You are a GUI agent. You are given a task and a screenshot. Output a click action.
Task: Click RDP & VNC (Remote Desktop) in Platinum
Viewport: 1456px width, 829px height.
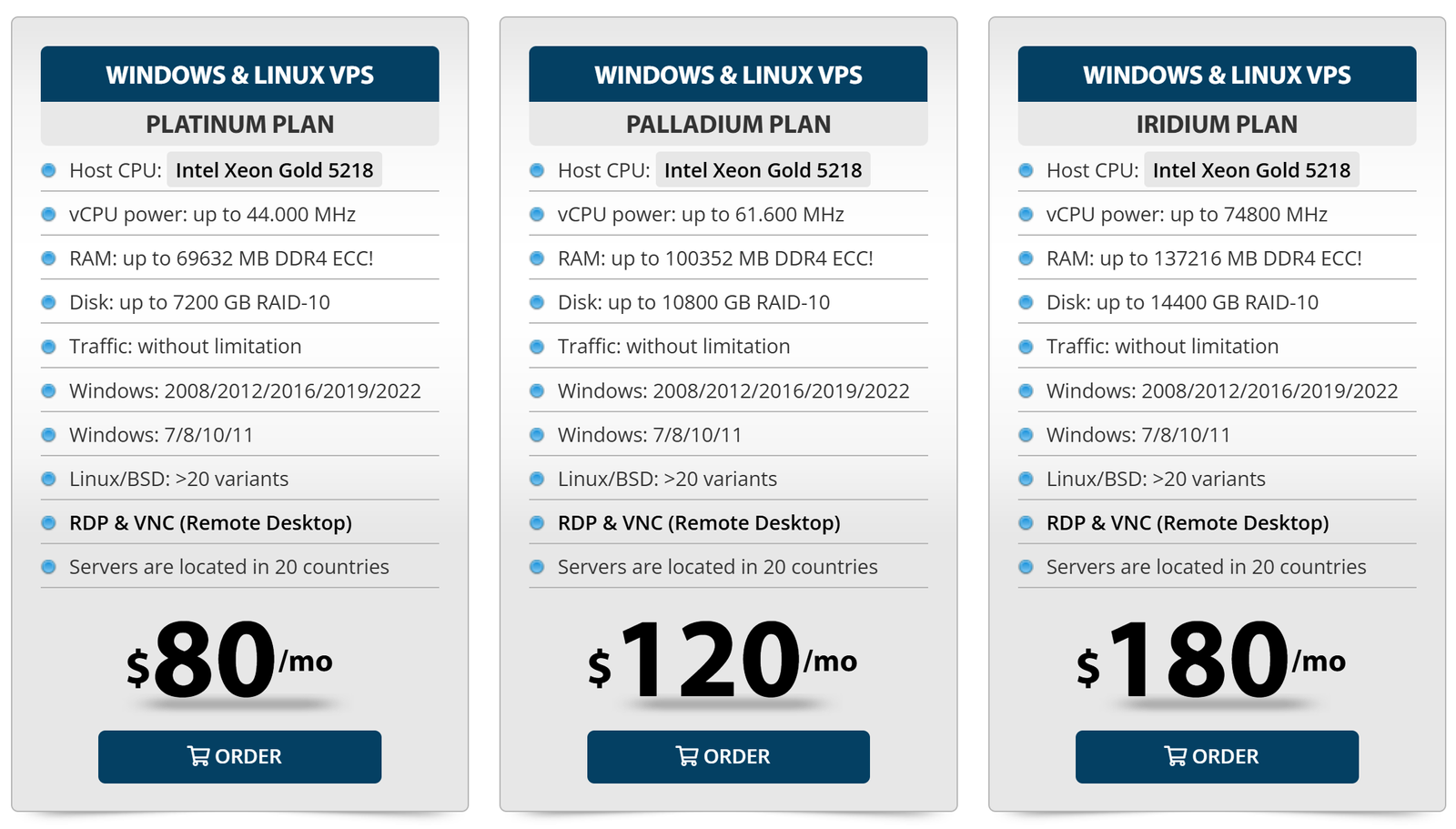tap(210, 523)
